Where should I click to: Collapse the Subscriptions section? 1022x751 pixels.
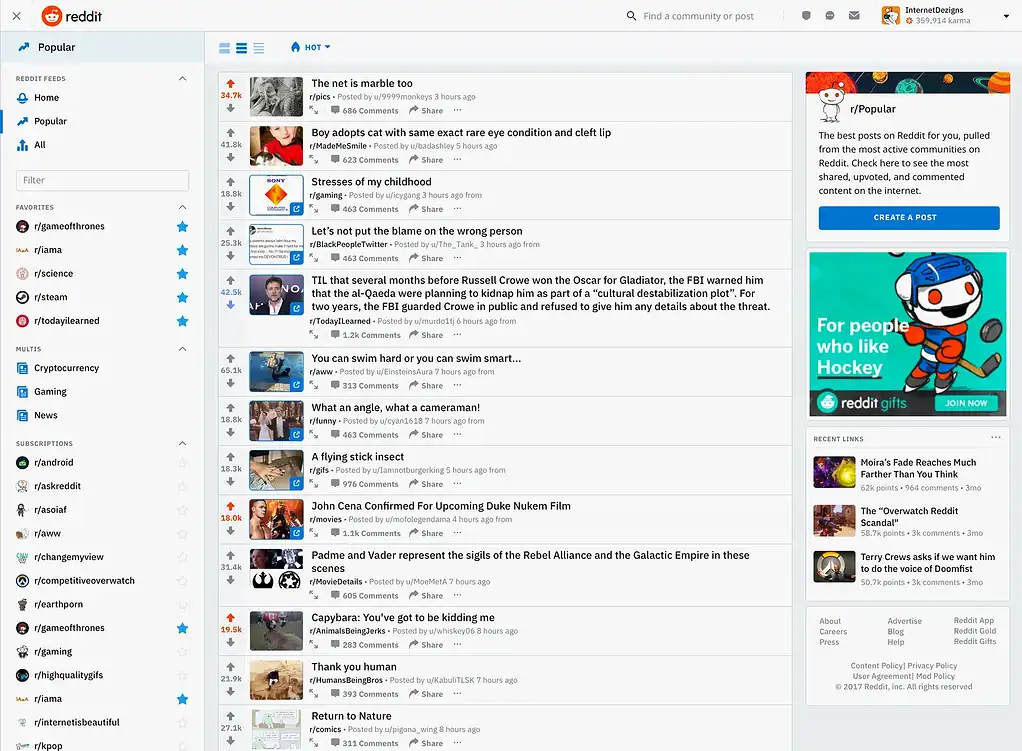pyautogui.click(x=182, y=443)
